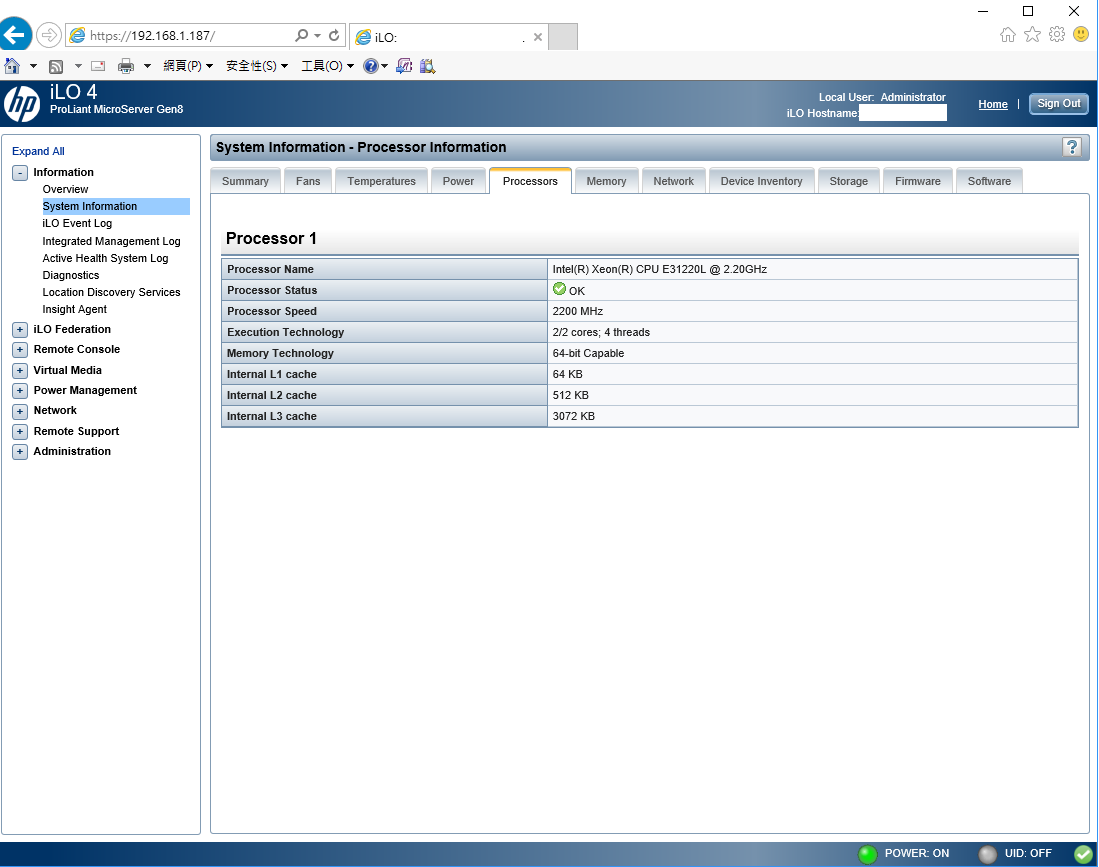Expand the Remote Support section
Image resolution: width=1099 pixels, height=867 pixels.
(20, 432)
